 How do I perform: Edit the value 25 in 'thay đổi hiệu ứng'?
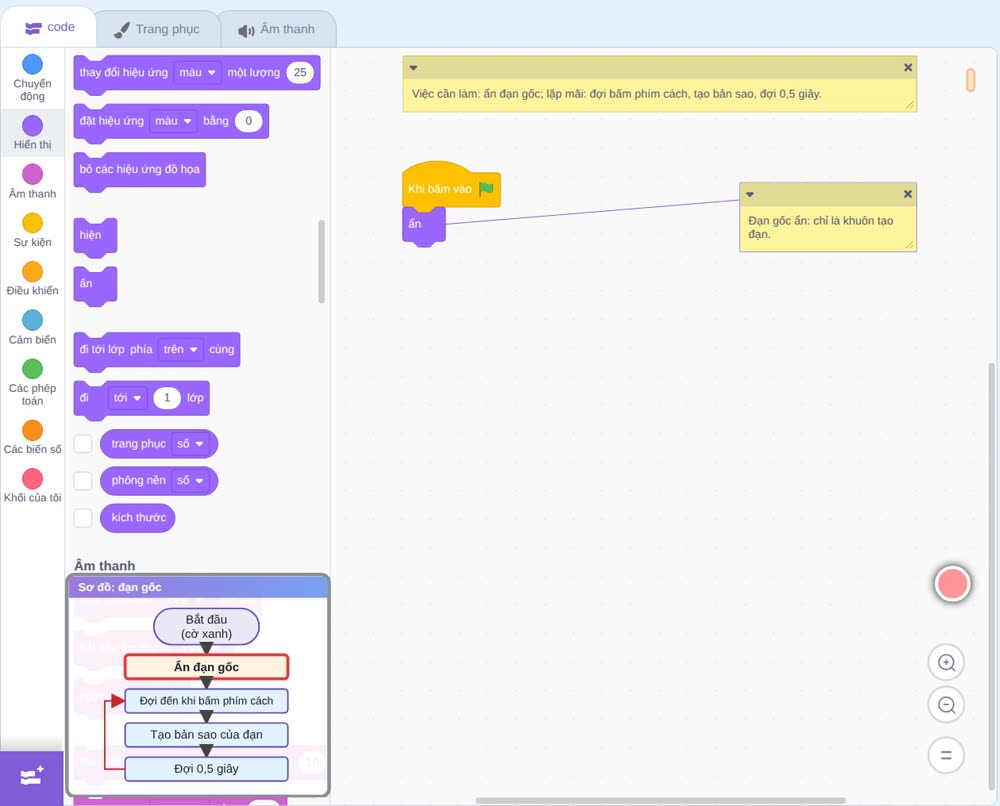(300, 73)
